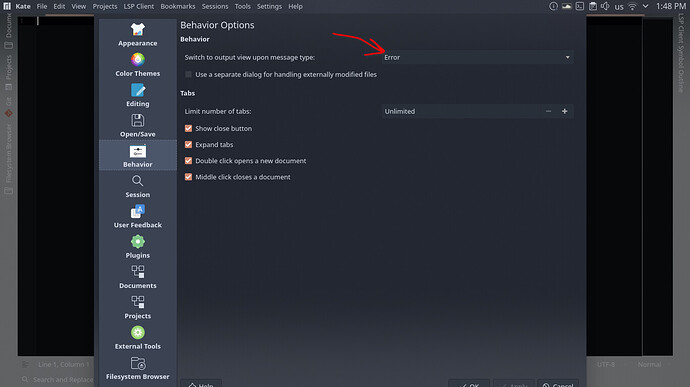Viewport: 690px width, 387px height.
Task: Toggle Middle click closes a document
Action: tap(188, 177)
